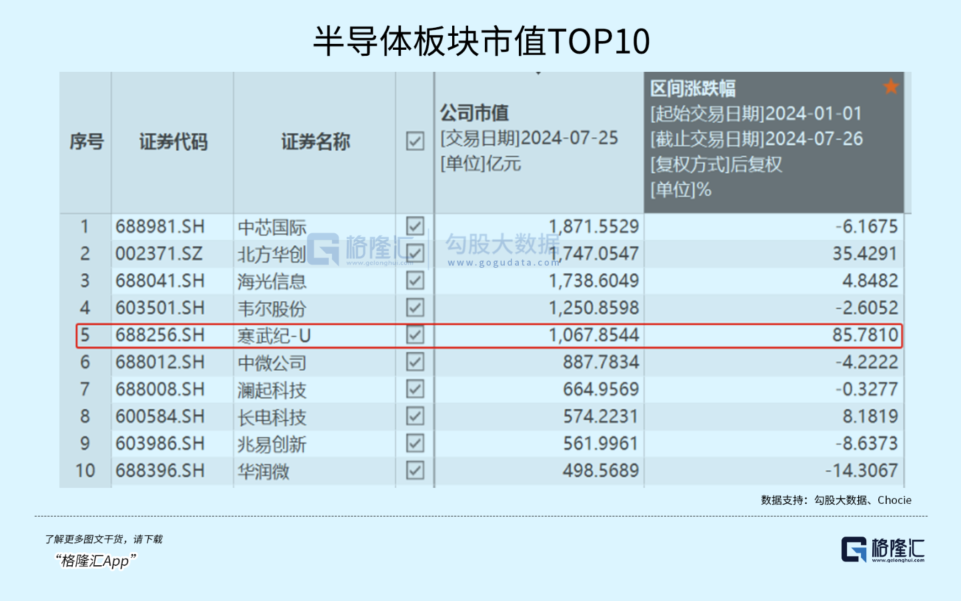Click stock code 600584.SH
961x601 pixels.
click(160, 417)
